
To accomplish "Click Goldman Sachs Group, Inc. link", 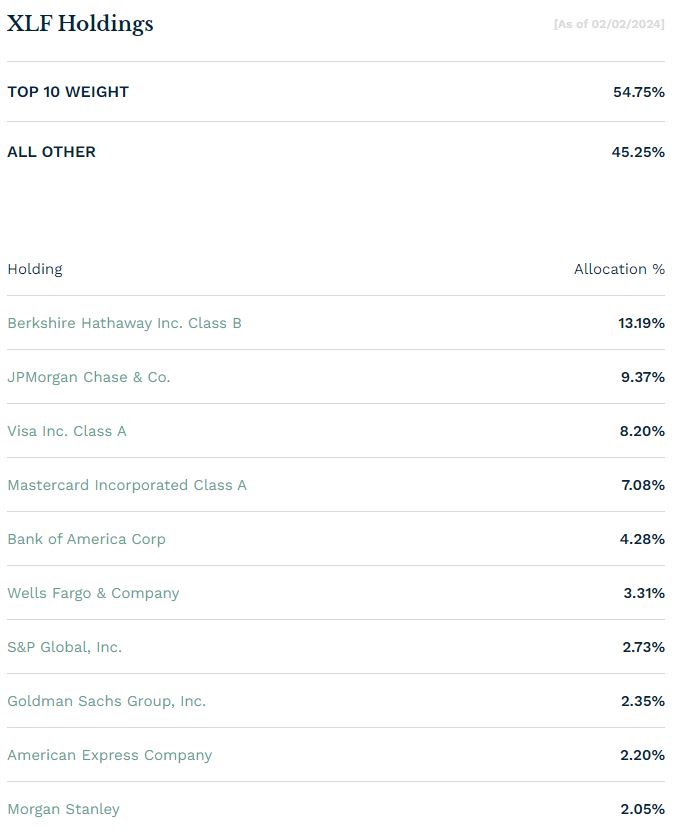I will (107, 702).
